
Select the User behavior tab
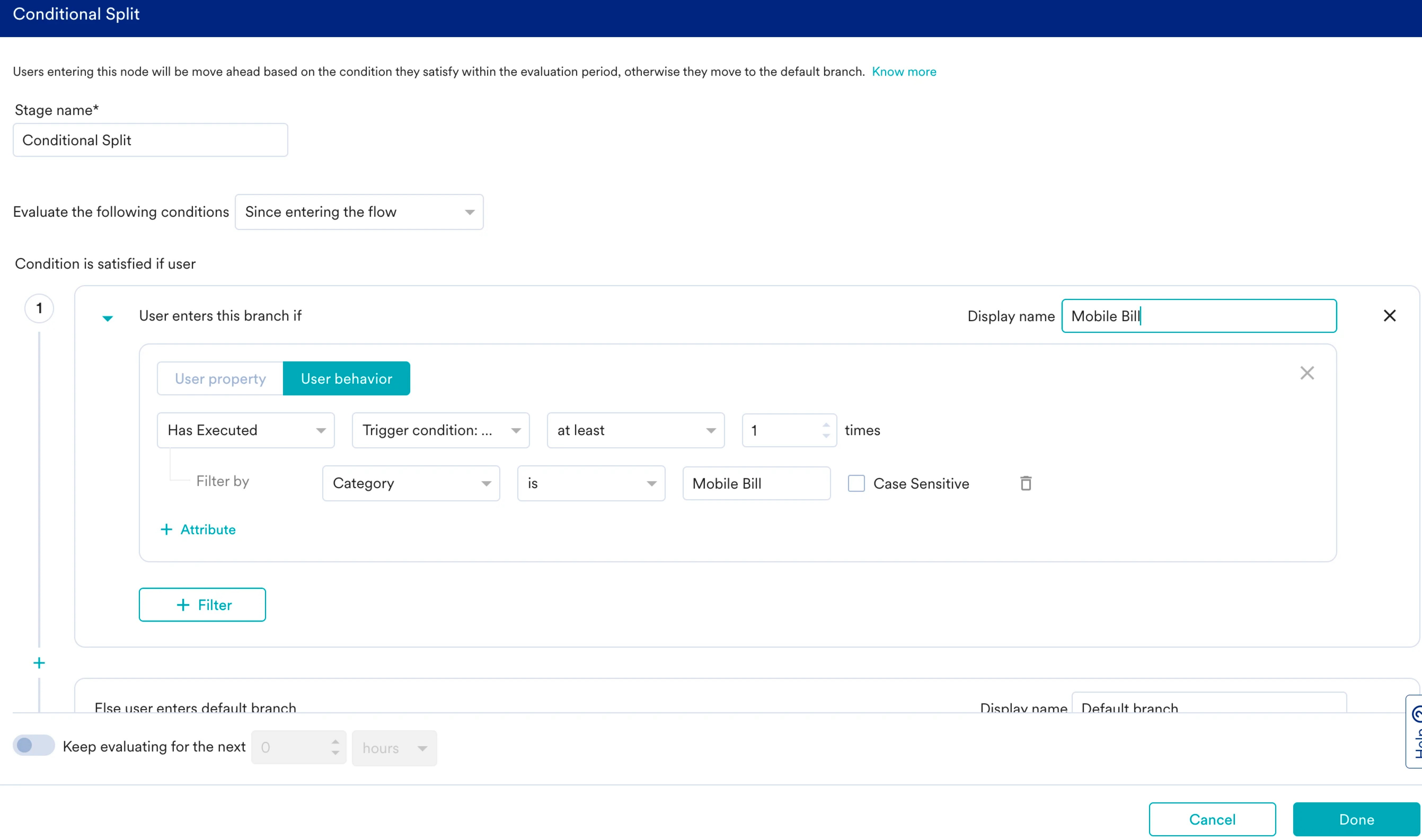[346, 378]
